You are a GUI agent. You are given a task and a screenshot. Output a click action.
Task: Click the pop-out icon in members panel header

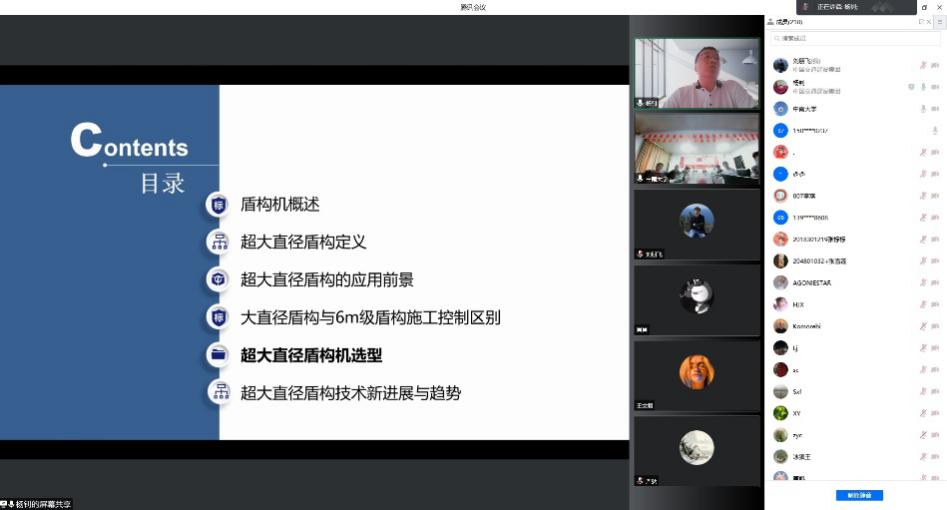(921, 21)
